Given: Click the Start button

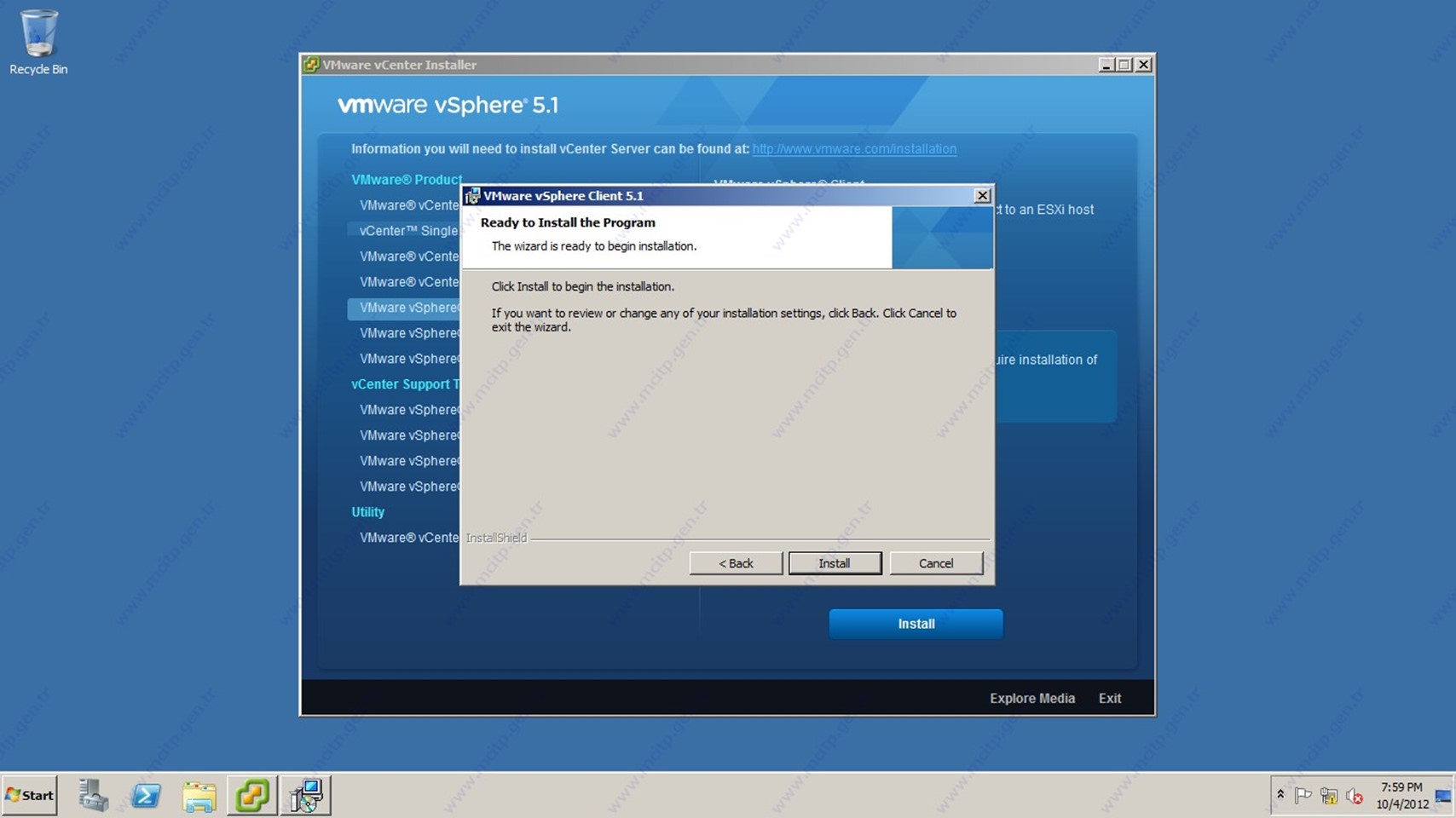Looking at the screenshot, I should [x=29, y=795].
